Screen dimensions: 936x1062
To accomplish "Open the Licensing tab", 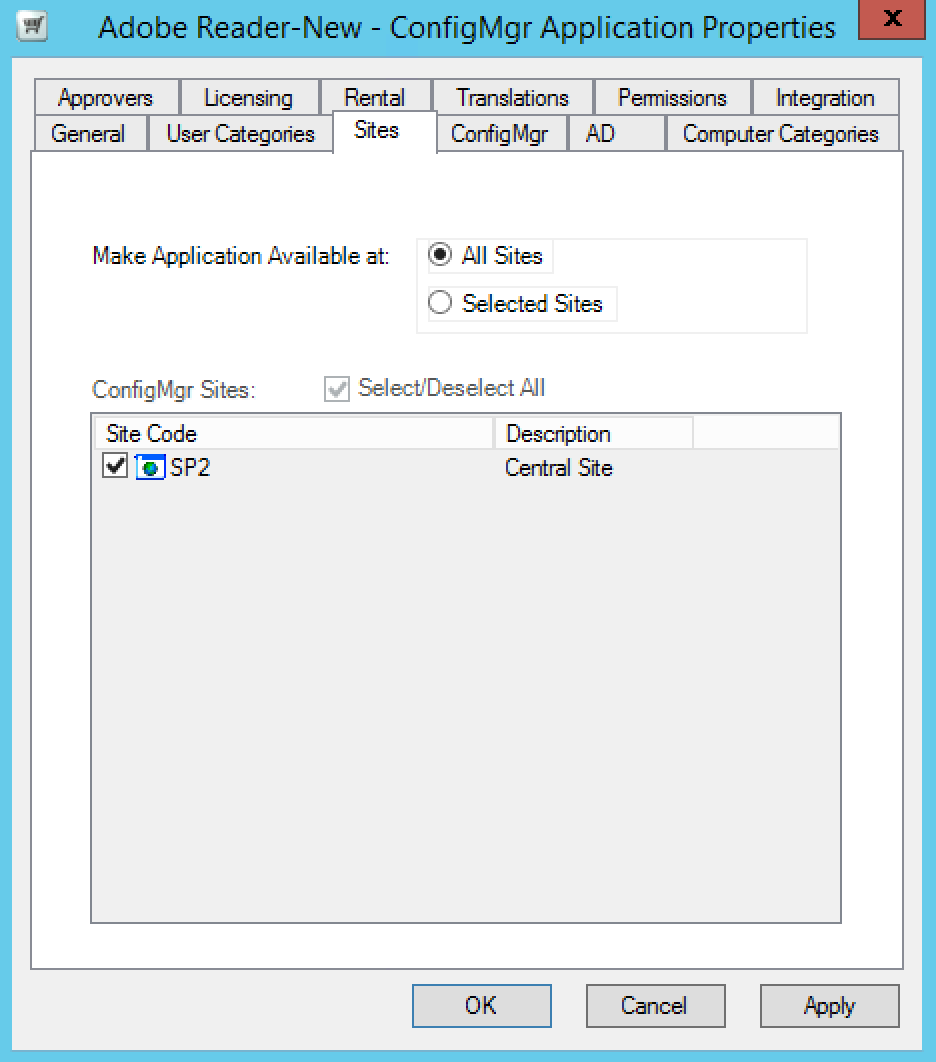I will [248, 98].
